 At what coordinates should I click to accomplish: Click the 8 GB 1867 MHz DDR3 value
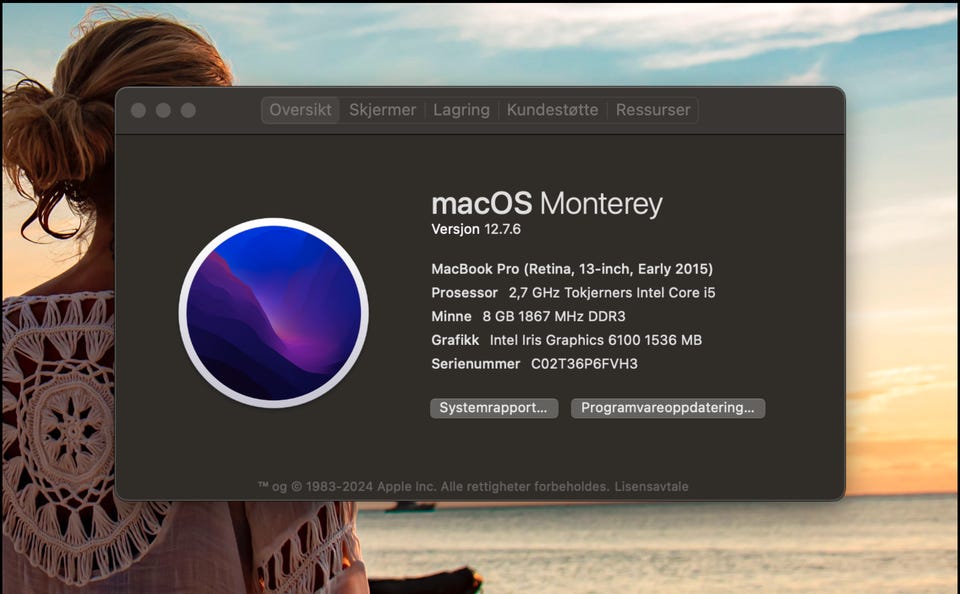tap(554, 317)
